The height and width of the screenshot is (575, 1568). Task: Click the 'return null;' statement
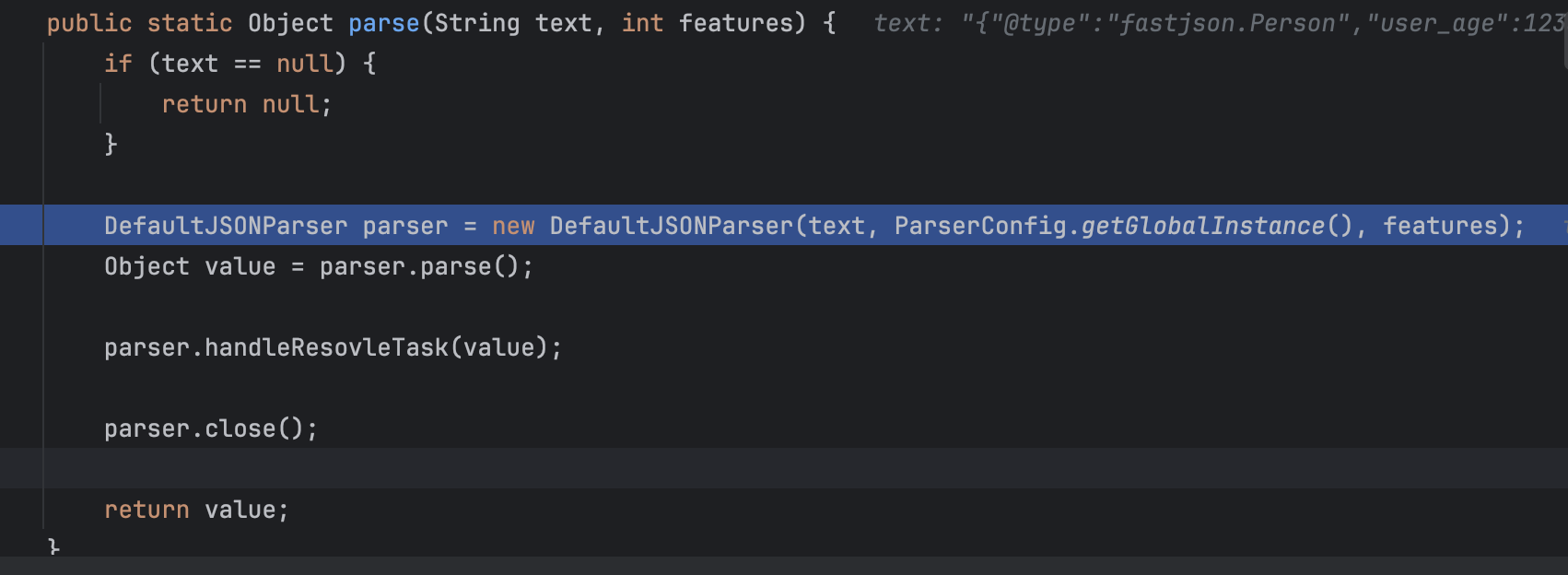tap(246, 104)
